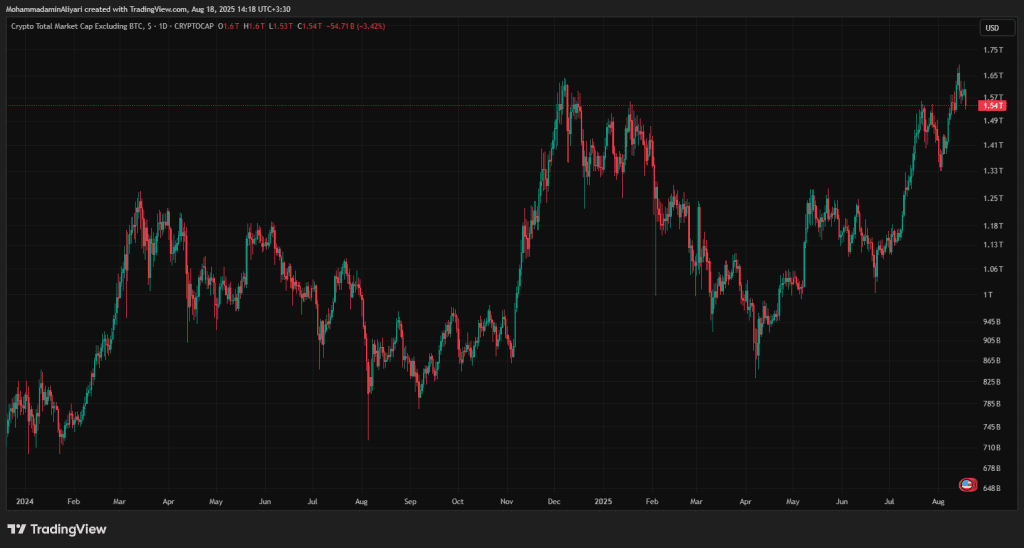Select the 2025 label on time axis
Image resolution: width=1024 pixels, height=548 pixels.
click(x=601, y=499)
